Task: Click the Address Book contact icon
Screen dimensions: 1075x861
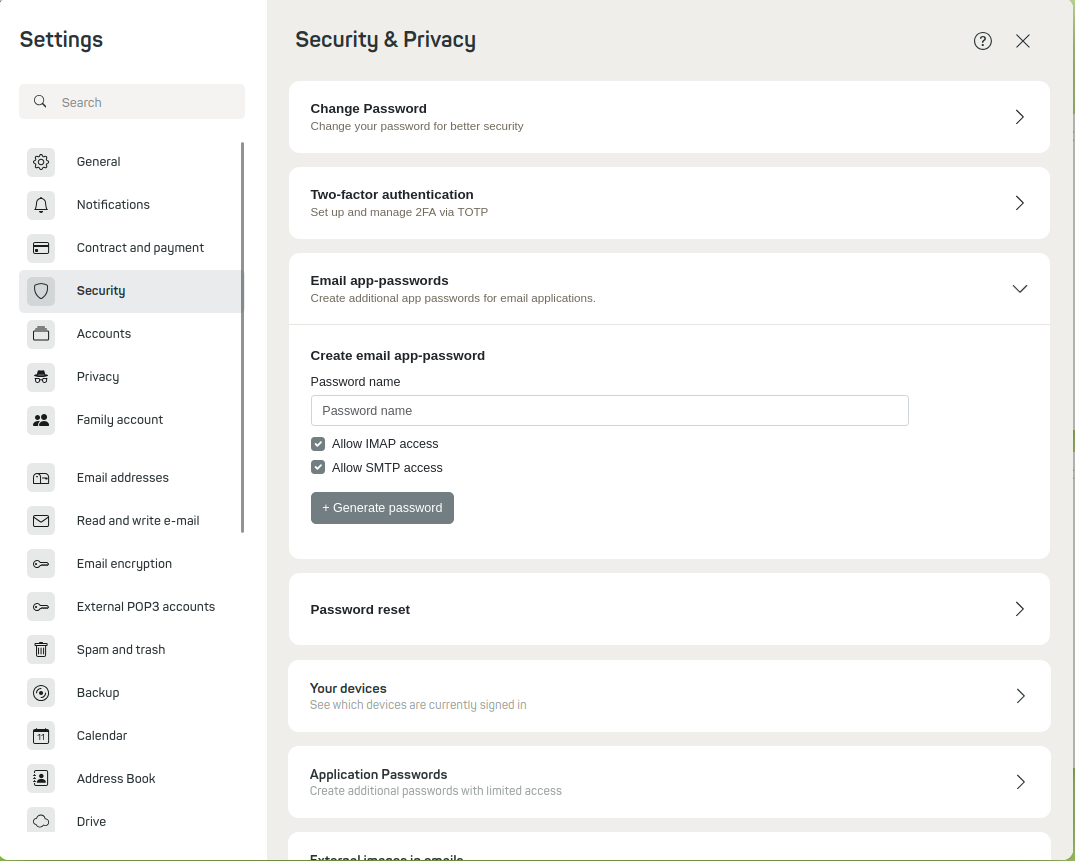Action: 41,779
